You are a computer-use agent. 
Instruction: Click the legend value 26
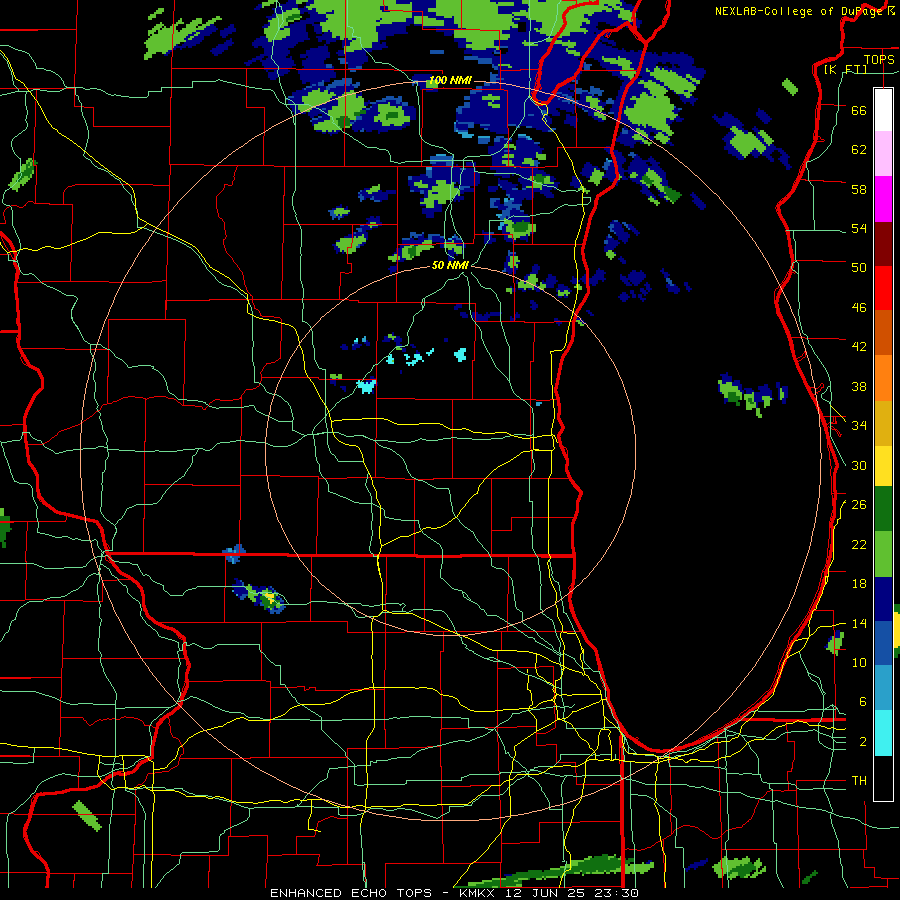(x=859, y=505)
